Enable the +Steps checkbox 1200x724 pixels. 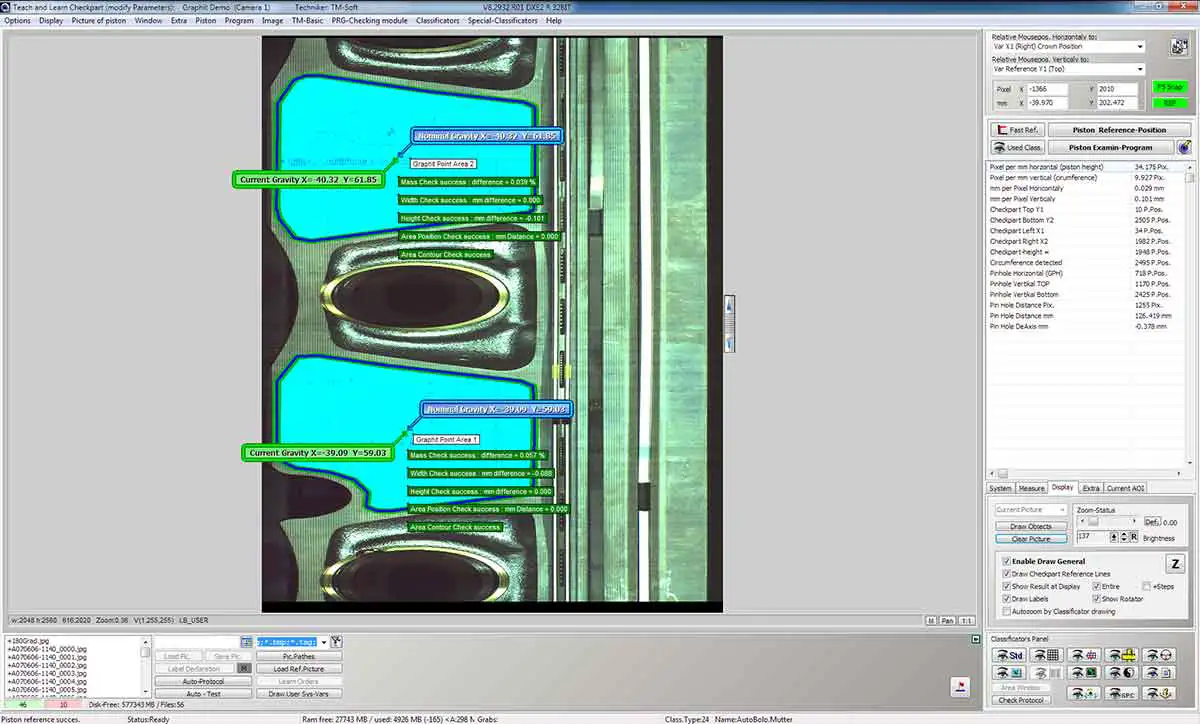1146,586
